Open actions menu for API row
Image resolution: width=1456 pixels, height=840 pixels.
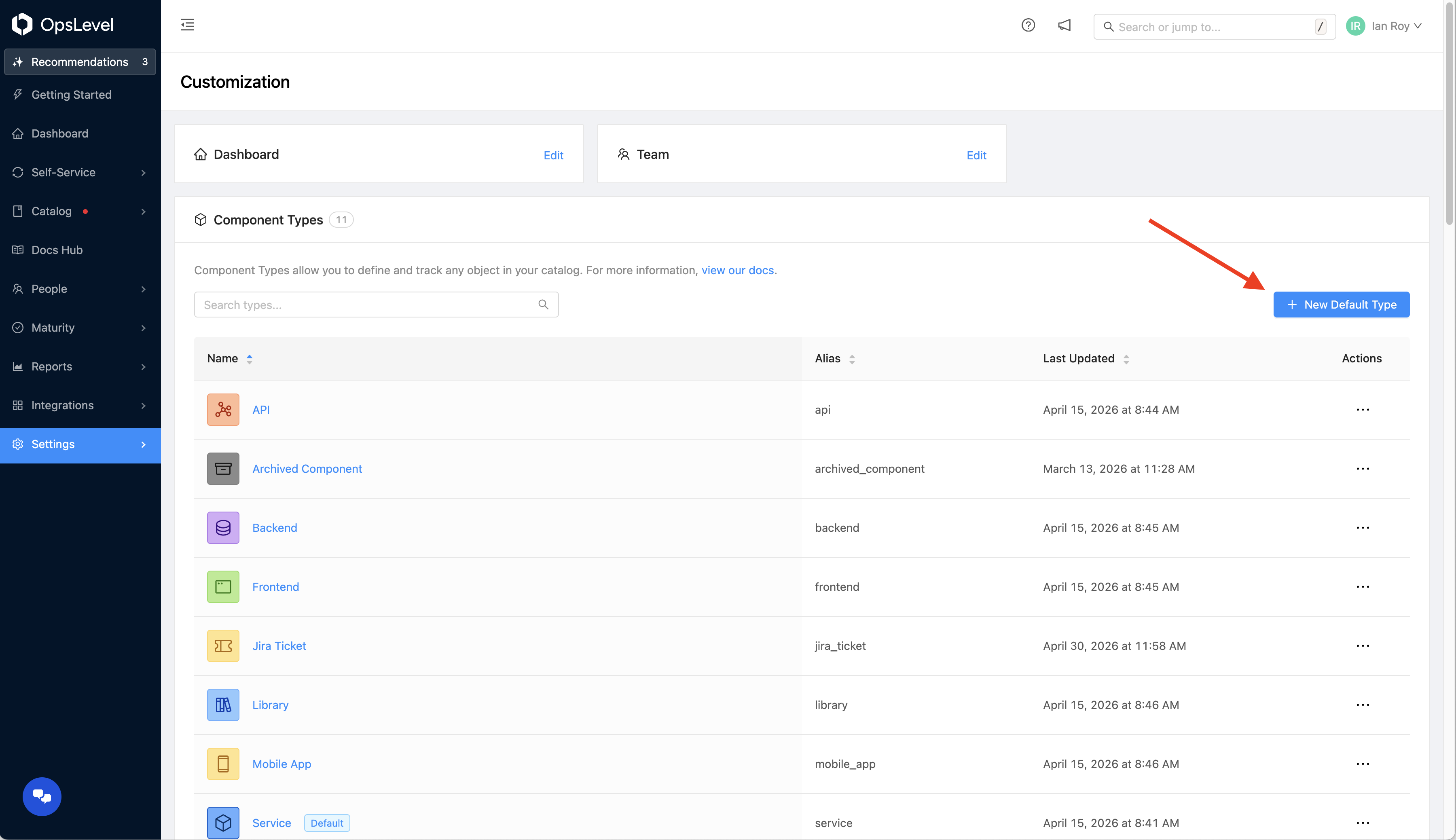click(x=1363, y=410)
